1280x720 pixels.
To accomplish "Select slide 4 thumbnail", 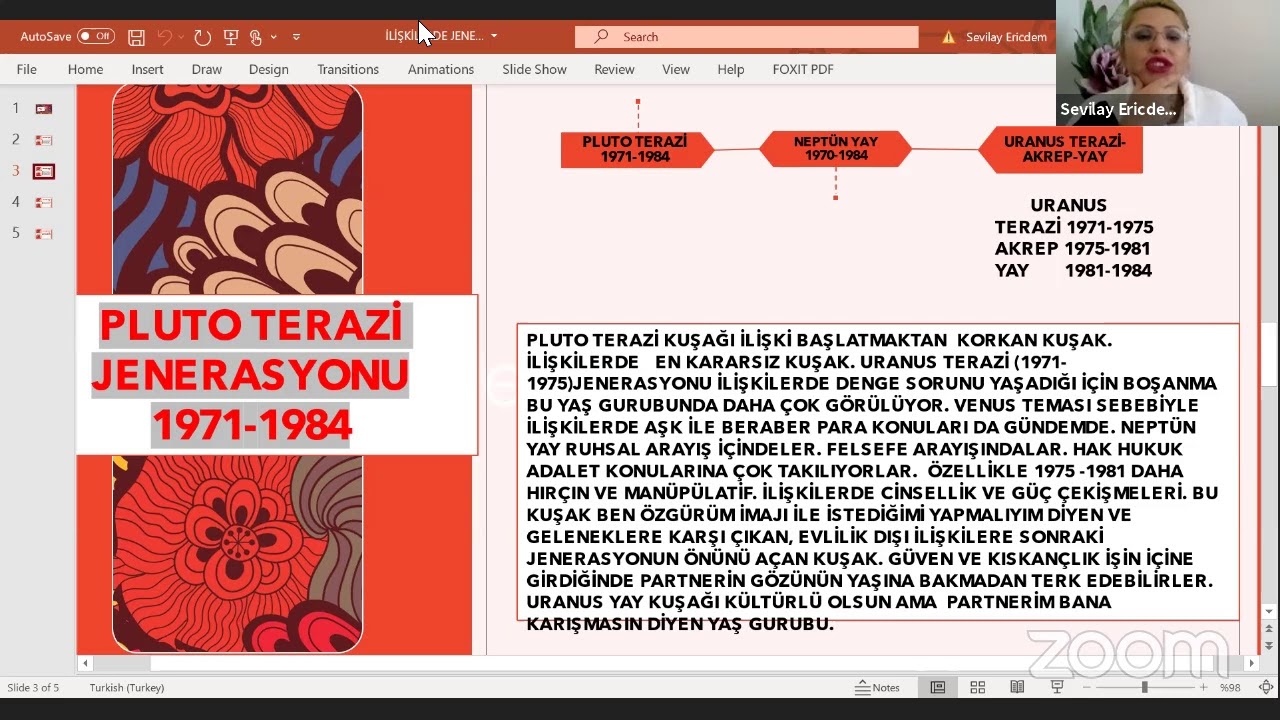I will (x=43, y=202).
